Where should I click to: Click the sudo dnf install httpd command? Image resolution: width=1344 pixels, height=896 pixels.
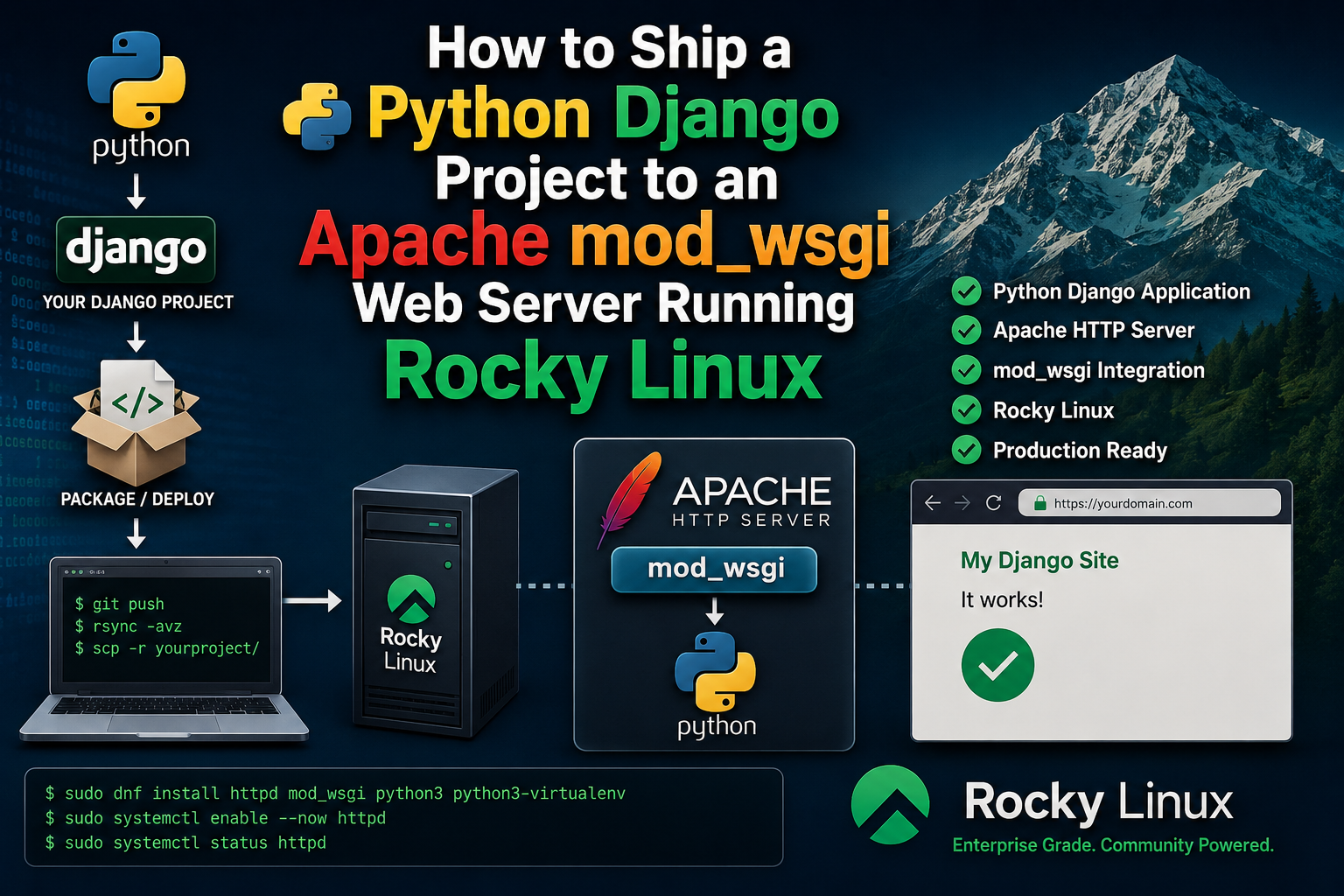pyautogui.click(x=335, y=794)
